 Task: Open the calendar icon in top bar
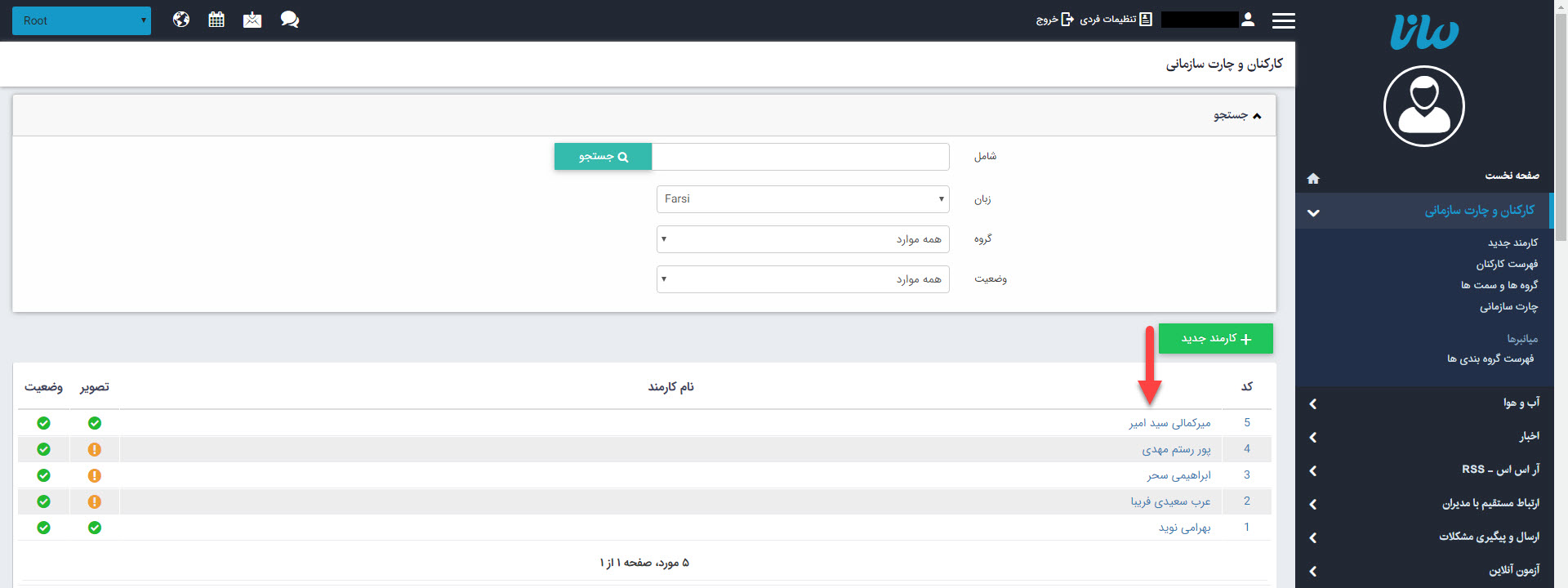tap(216, 20)
